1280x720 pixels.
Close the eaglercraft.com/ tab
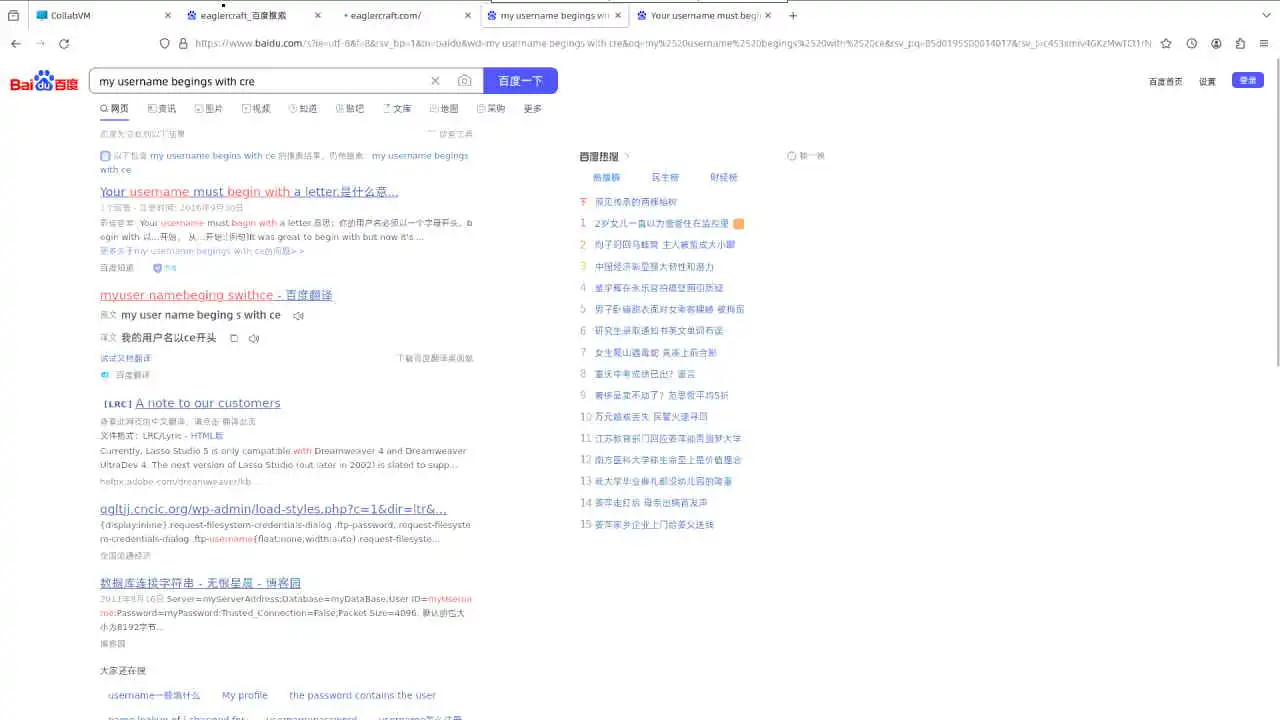(468, 15)
